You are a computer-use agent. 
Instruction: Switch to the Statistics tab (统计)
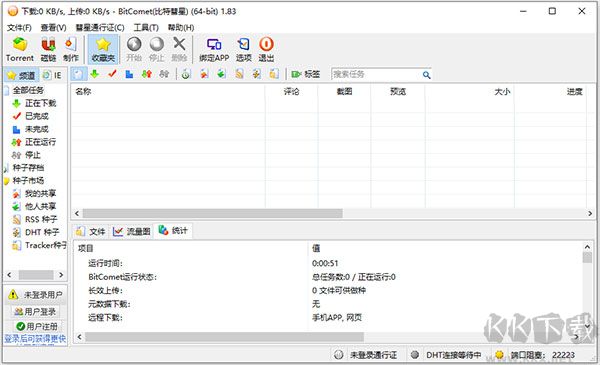(x=173, y=231)
